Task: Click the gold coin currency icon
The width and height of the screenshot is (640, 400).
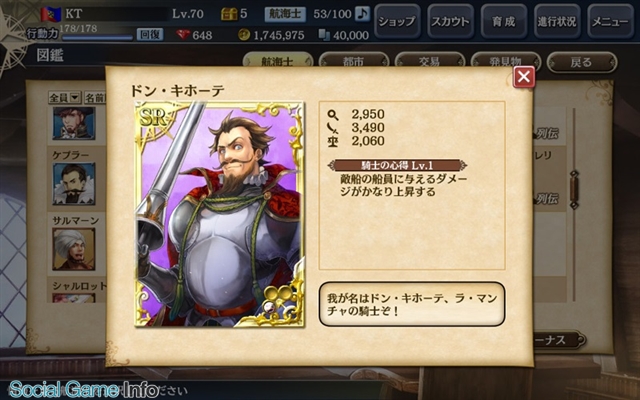Action: click(x=244, y=35)
